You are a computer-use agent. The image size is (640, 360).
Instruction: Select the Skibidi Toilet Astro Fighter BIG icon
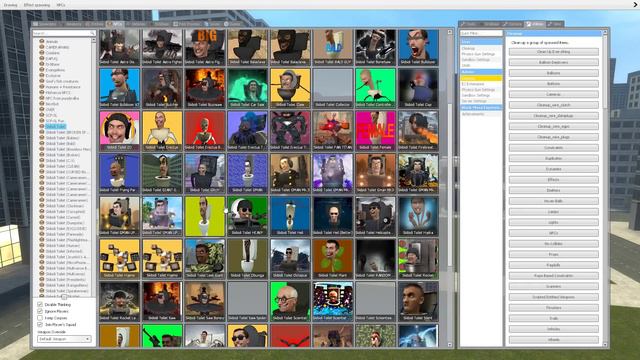204,47
